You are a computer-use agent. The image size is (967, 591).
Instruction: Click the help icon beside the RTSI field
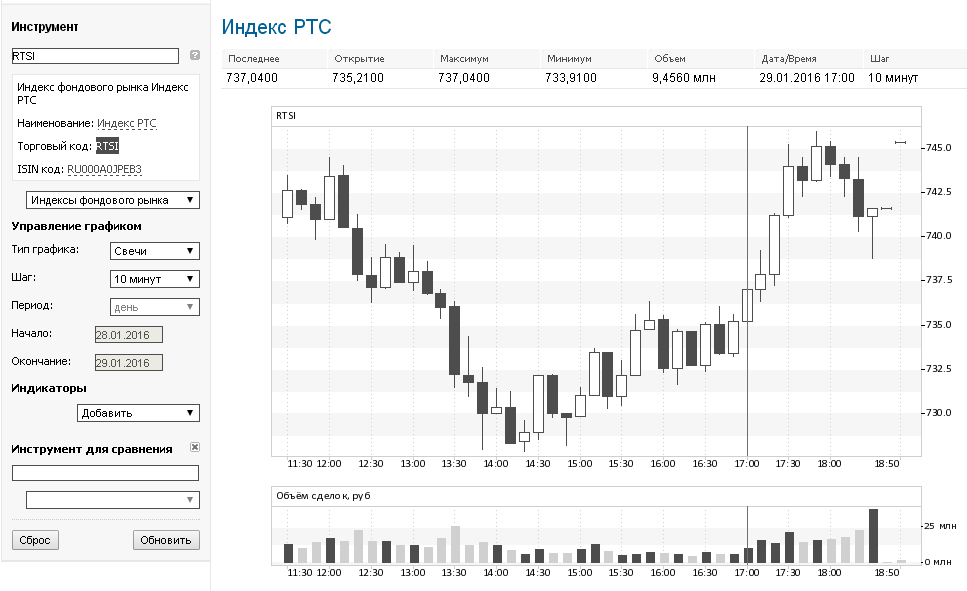(x=195, y=56)
